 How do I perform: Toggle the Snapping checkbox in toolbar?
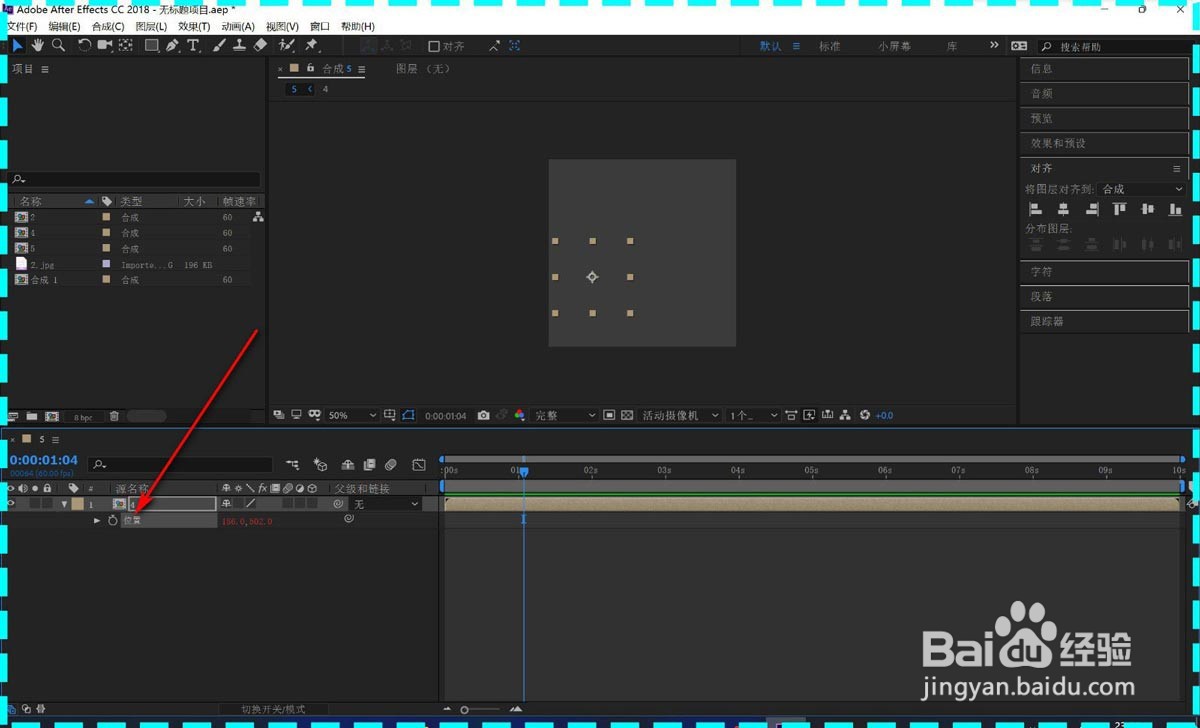click(434, 46)
